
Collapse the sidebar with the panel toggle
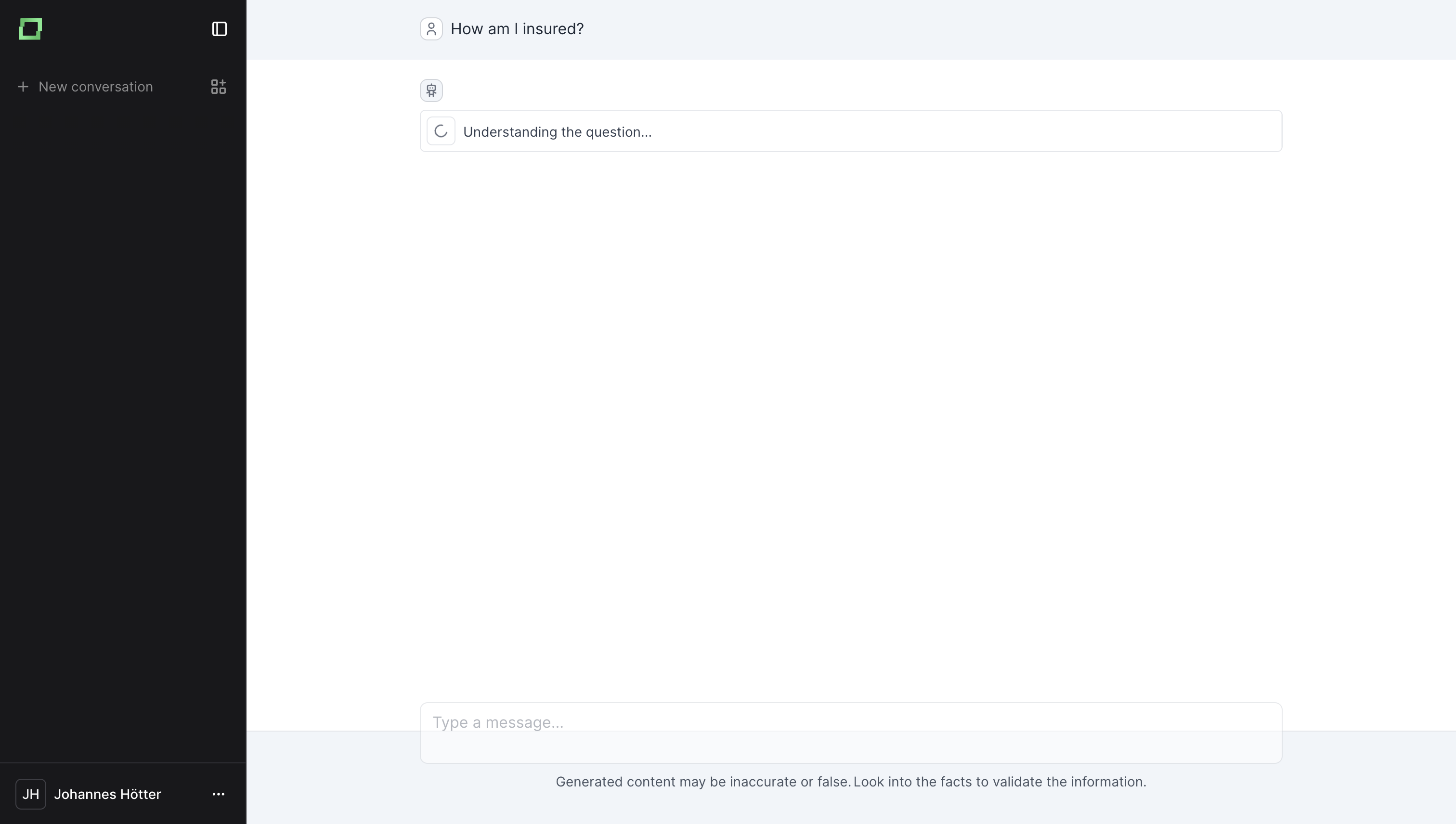coord(219,29)
